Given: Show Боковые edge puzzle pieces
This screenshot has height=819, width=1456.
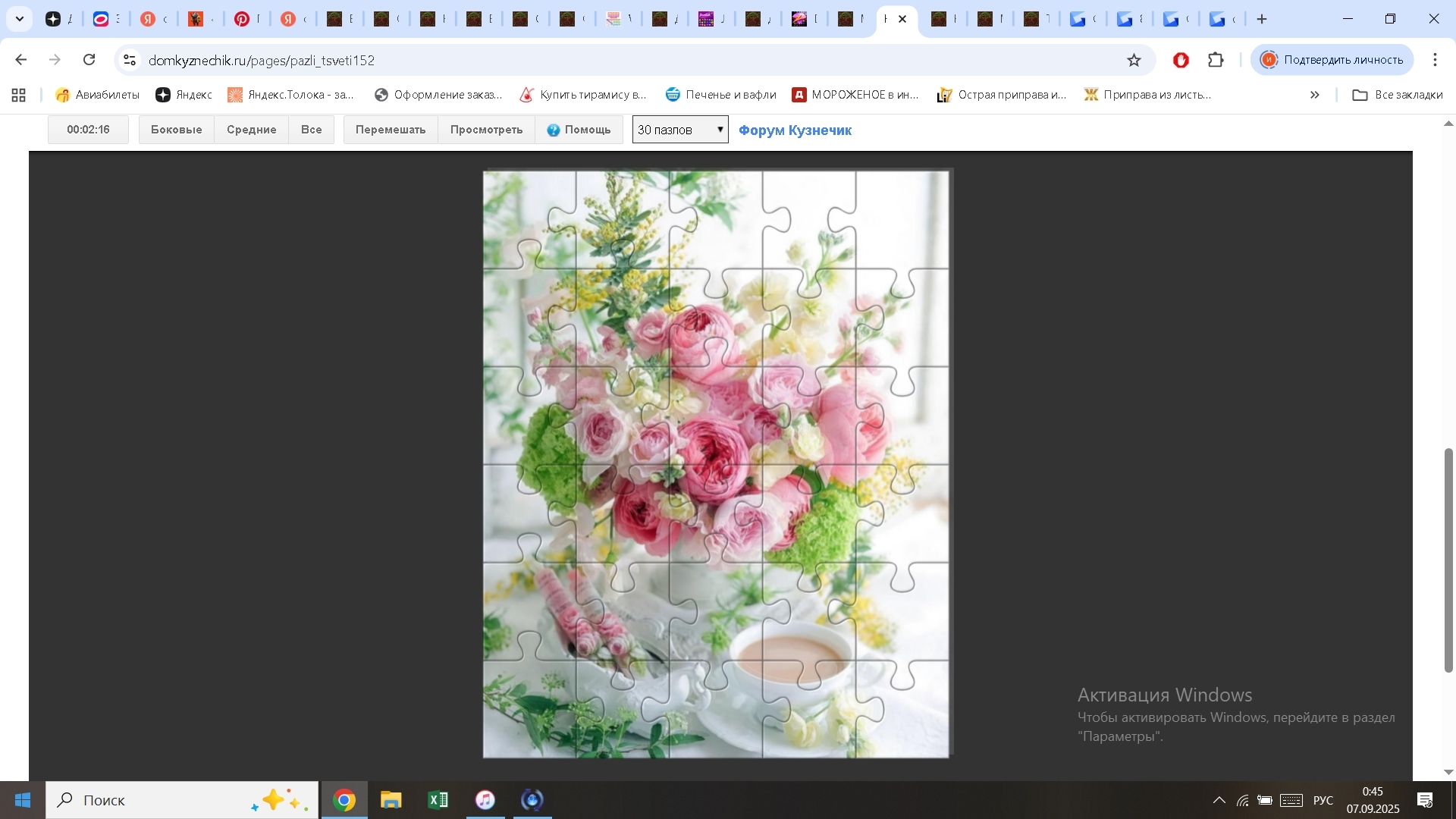Looking at the screenshot, I should tap(176, 130).
